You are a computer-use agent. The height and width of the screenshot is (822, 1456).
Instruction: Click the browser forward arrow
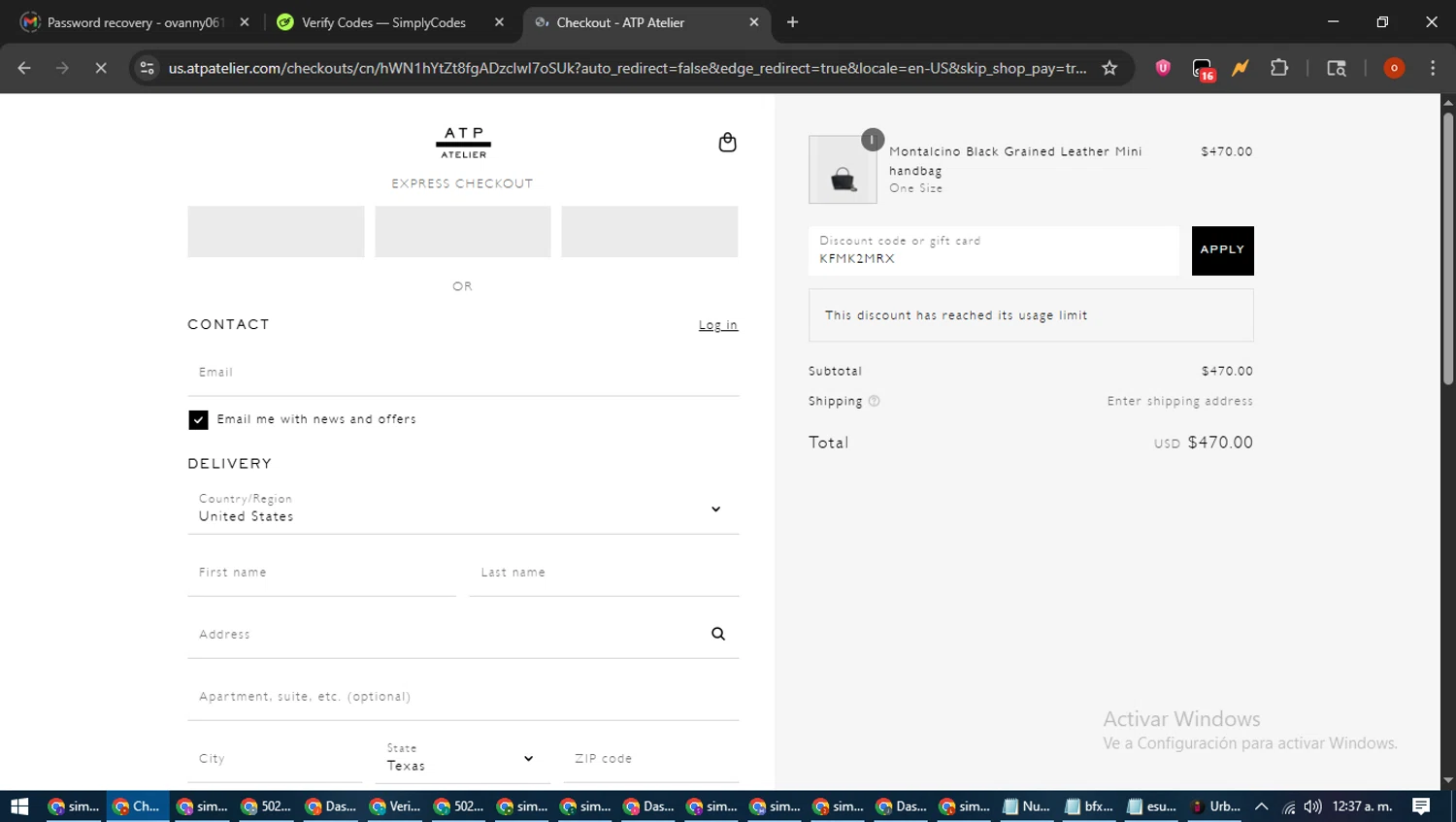tap(62, 68)
